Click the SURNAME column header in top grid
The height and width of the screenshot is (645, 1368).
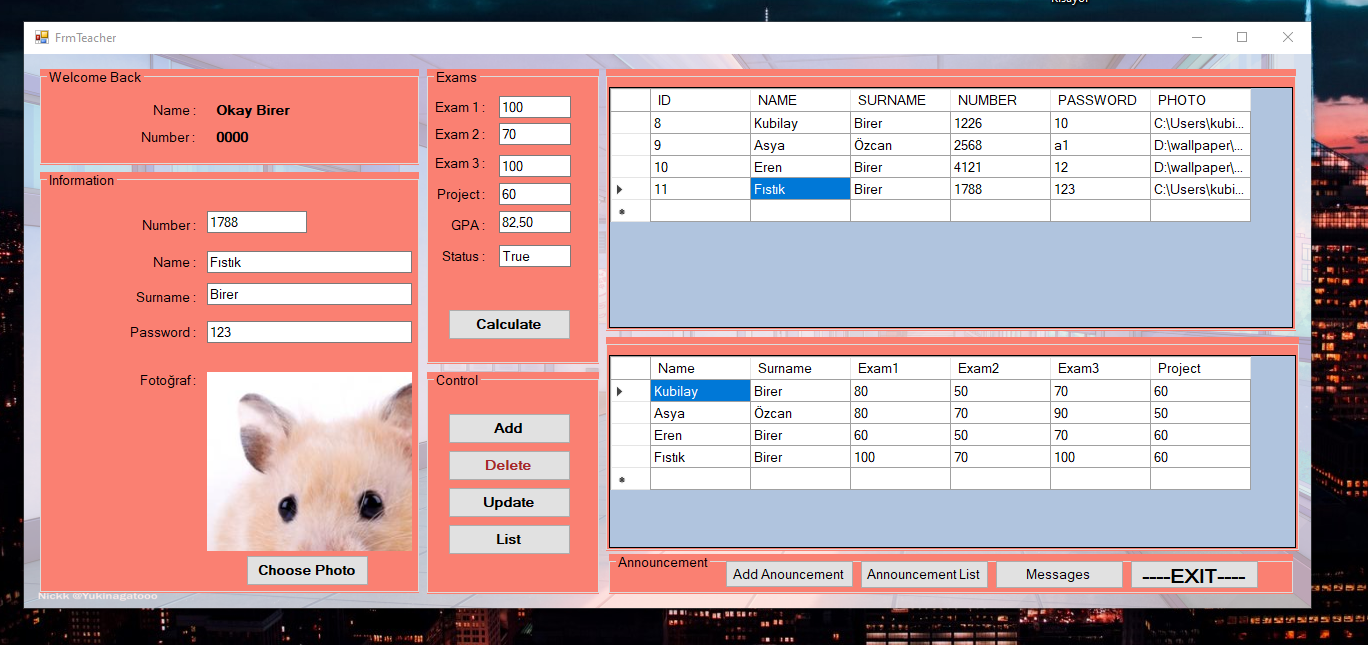pyautogui.click(x=900, y=100)
